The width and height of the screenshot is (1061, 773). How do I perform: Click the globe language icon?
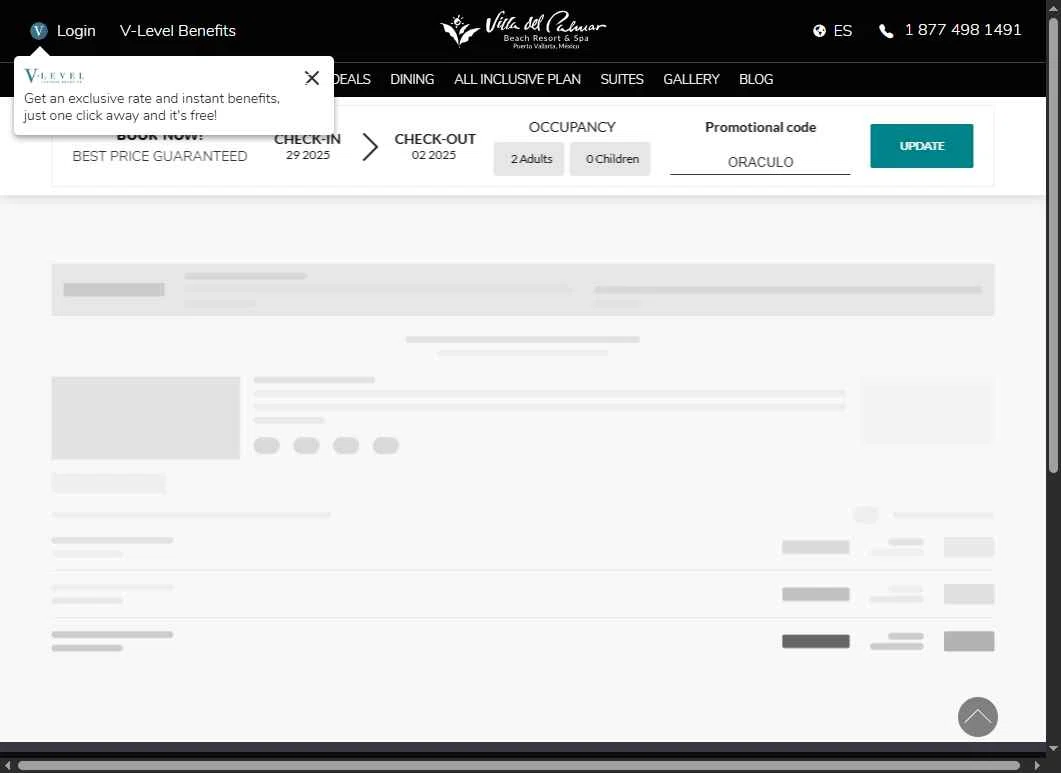coord(819,30)
